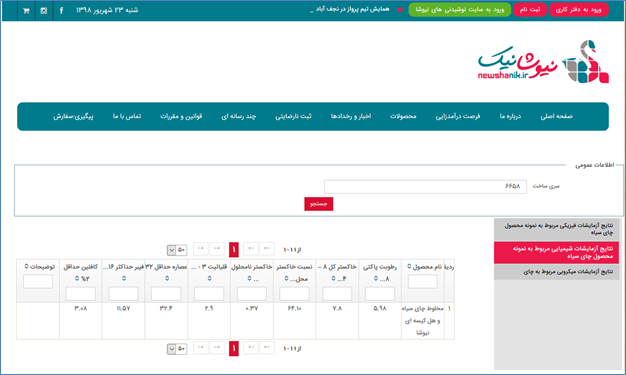
Task: Click the Instagram icon in top bar
Action: (x=44, y=11)
